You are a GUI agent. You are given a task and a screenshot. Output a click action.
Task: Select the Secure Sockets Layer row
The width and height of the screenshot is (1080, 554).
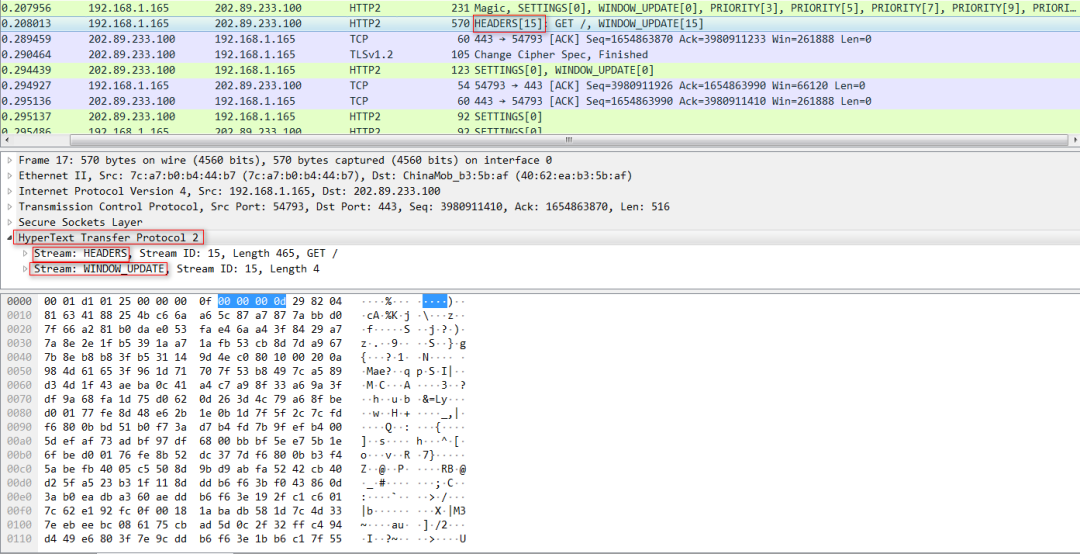[540, 222]
